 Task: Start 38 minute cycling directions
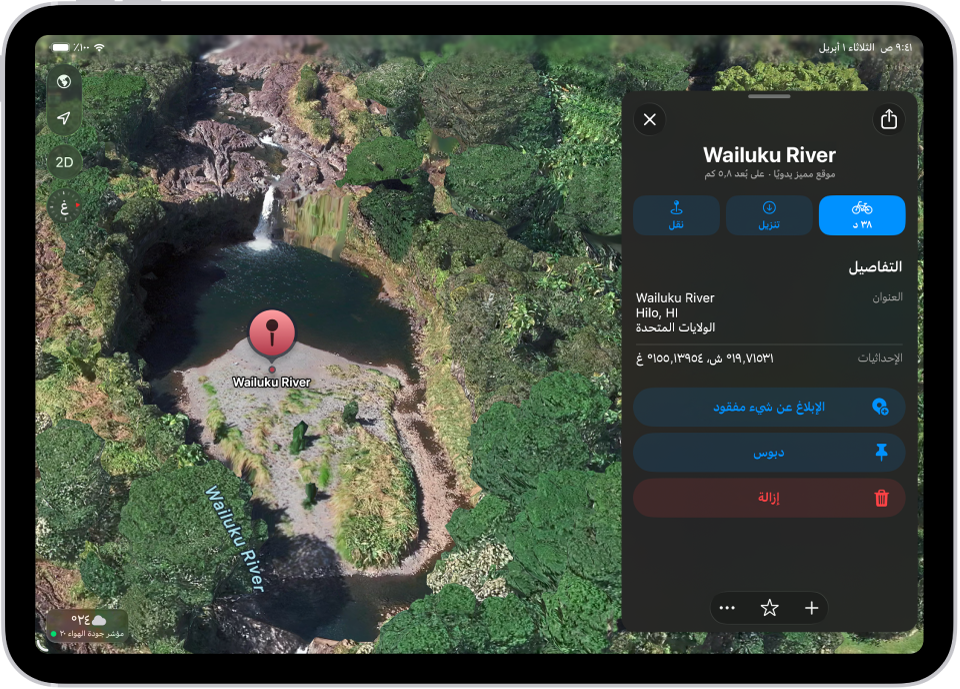(861, 215)
